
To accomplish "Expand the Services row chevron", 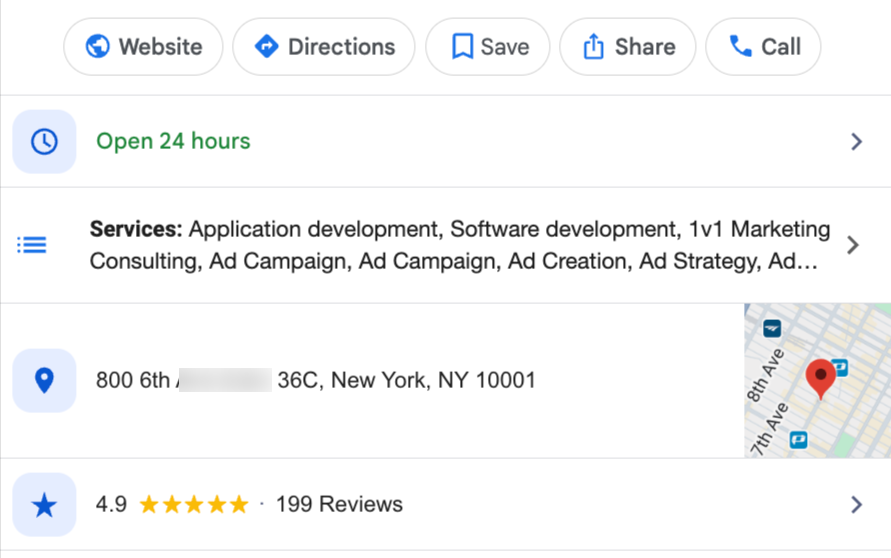I will (x=853, y=245).
